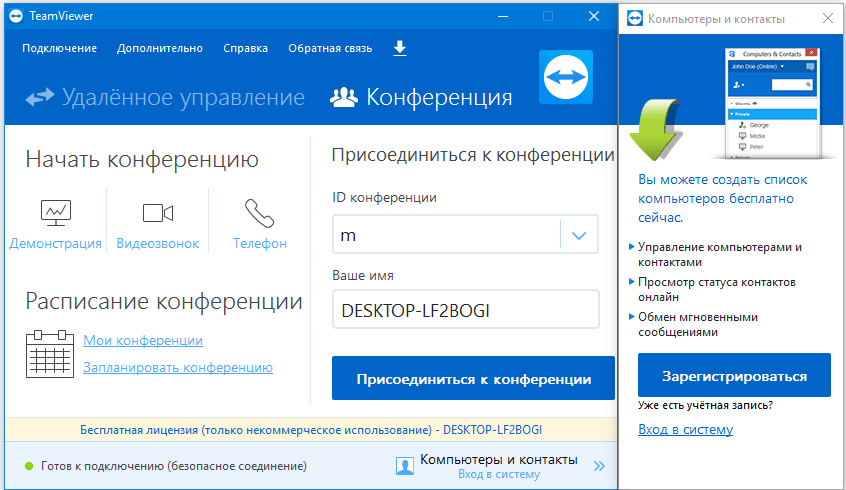Click the TeamViewer logo in blue header
The image size is (846, 490).
(x=567, y=76)
